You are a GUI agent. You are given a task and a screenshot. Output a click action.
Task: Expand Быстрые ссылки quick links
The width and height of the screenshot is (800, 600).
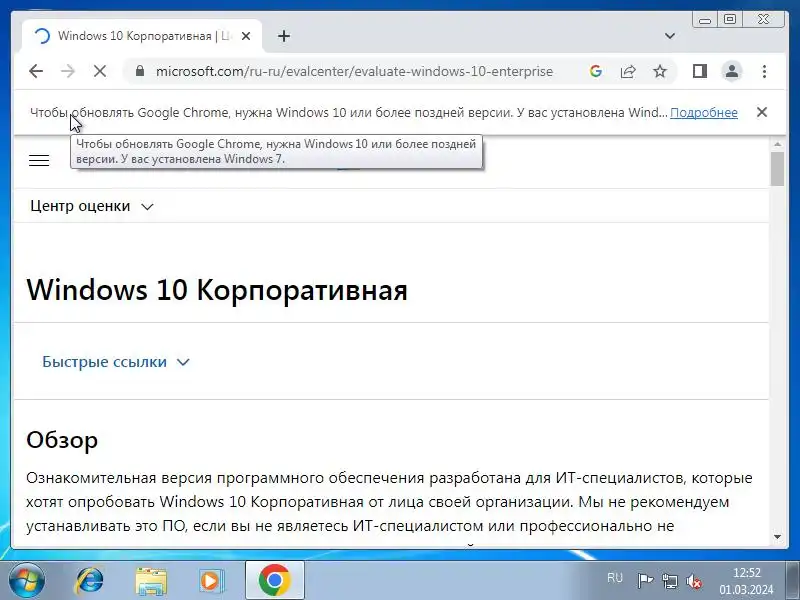tap(116, 362)
